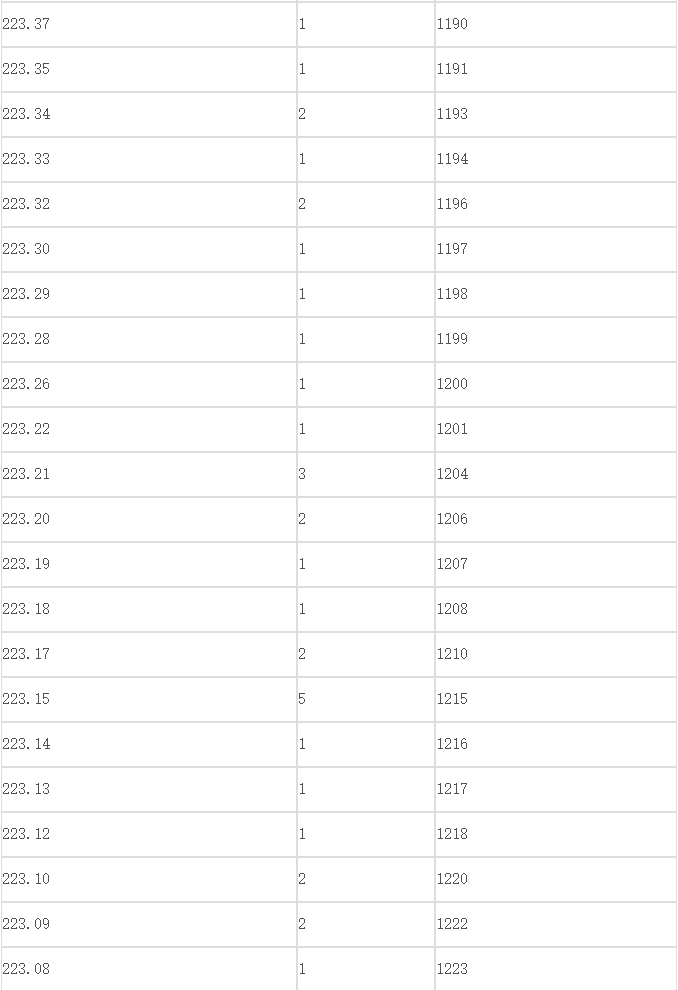Select the last row value 1223
The image size is (678, 990).
[556, 969]
